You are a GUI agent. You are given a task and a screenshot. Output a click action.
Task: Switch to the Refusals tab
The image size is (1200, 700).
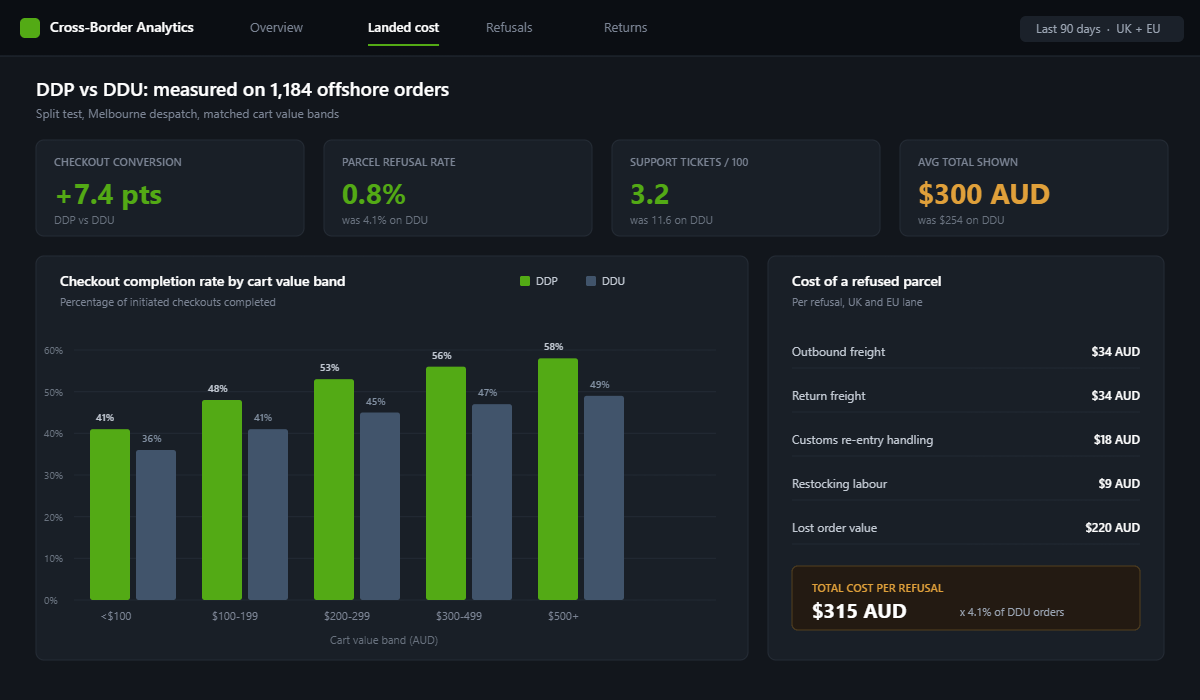[x=509, y=28]
